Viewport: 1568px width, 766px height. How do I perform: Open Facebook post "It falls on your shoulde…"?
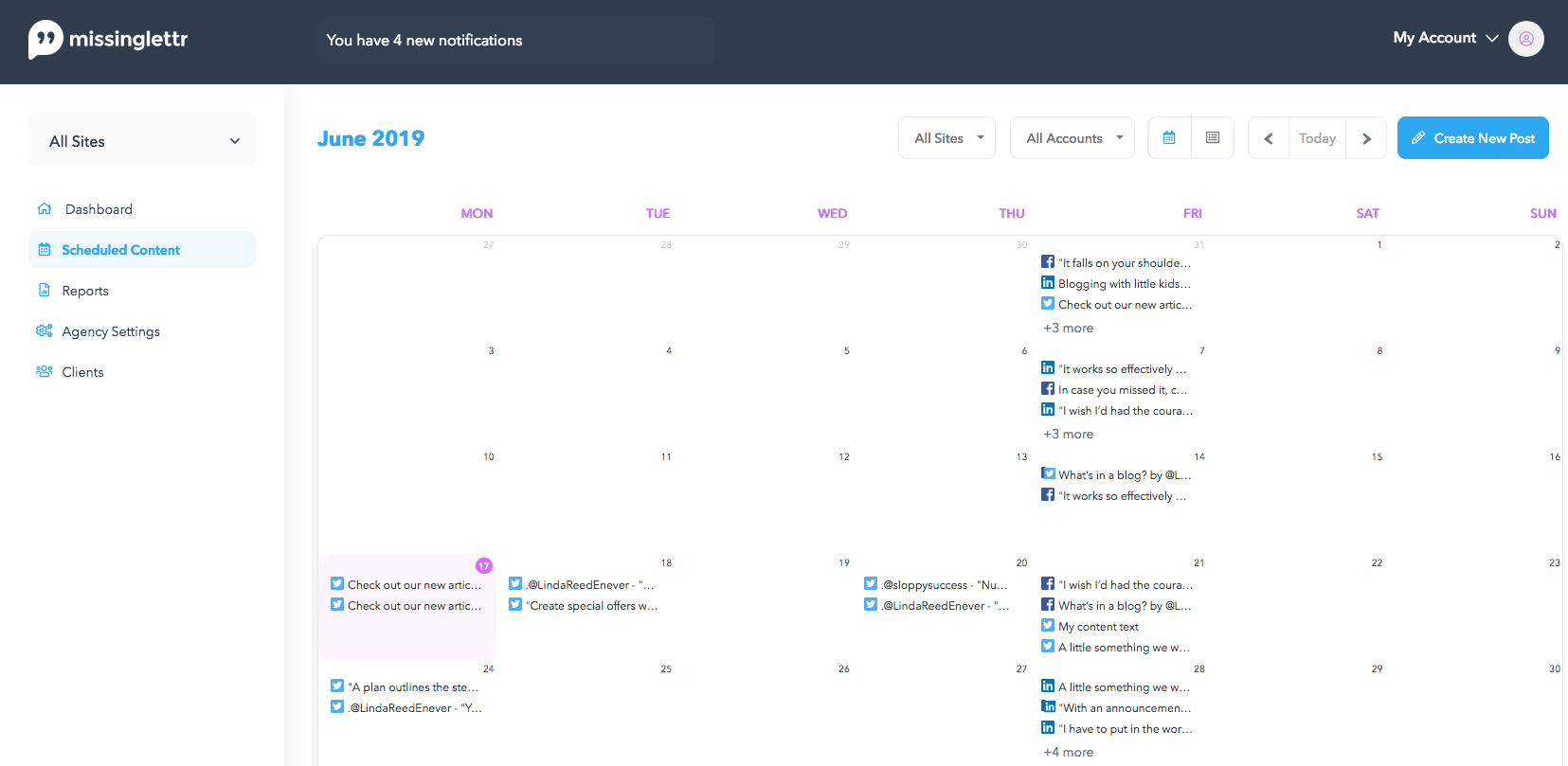(x=1116, y=262)
